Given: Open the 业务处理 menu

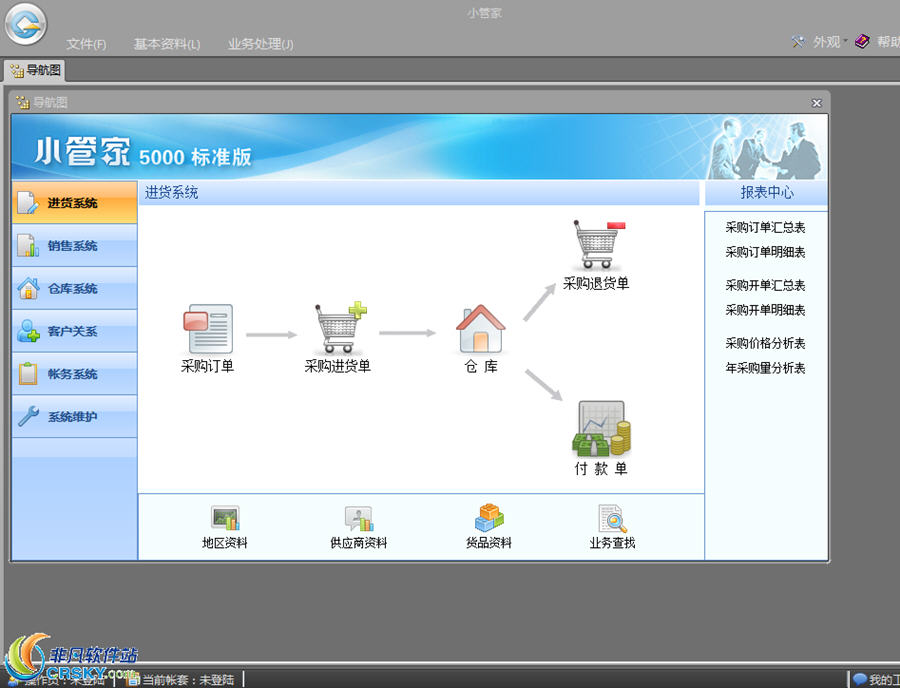Looking at the screenshot, I should pyautogui.click(x=260, y=44).
